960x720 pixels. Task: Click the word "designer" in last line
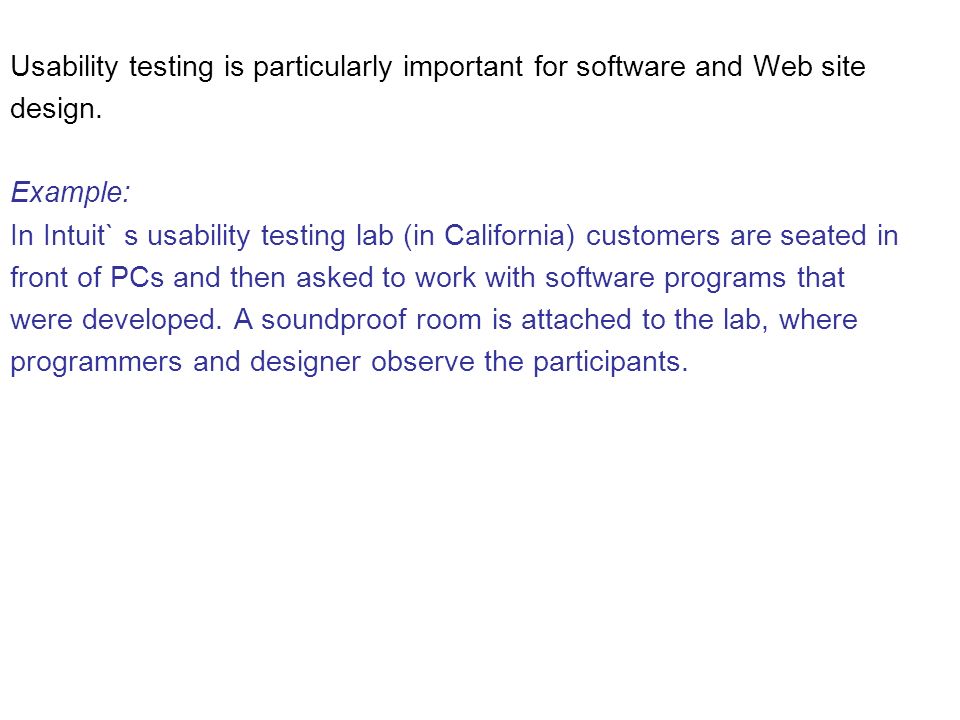tap(305, 362)
